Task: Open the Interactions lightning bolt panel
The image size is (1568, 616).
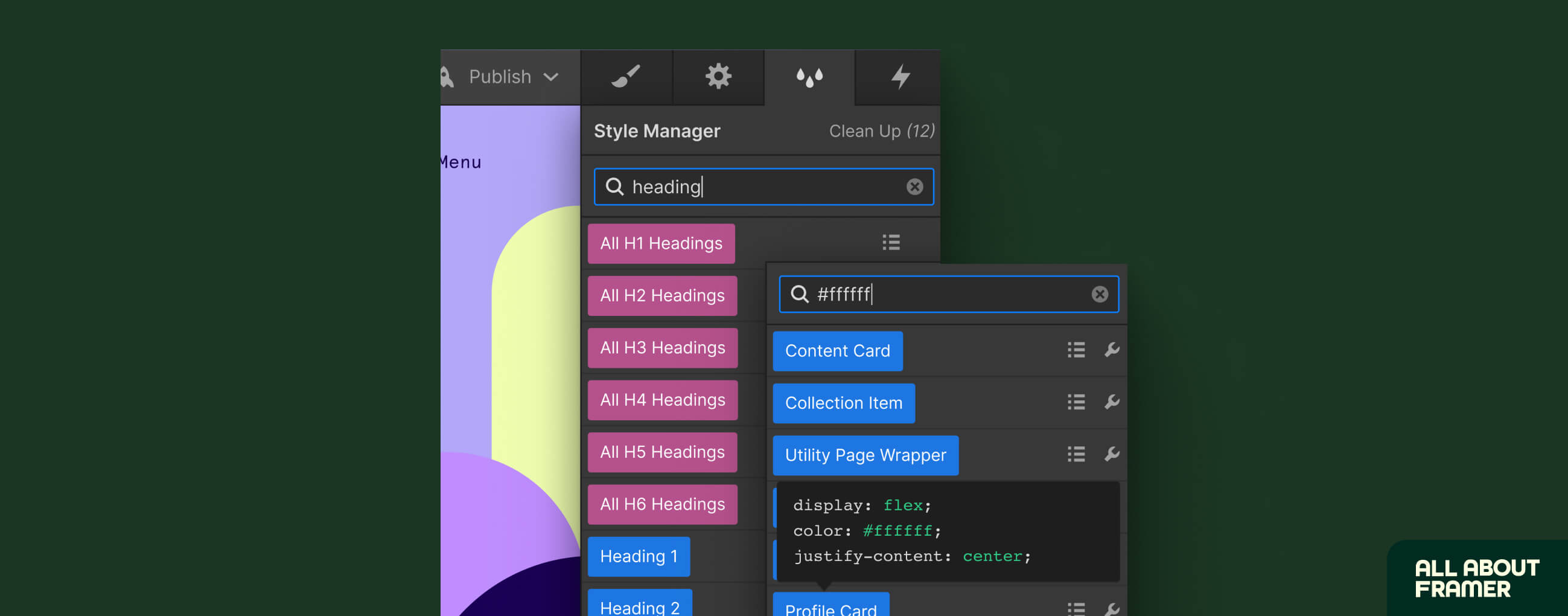Action: (x=900, y=76)
